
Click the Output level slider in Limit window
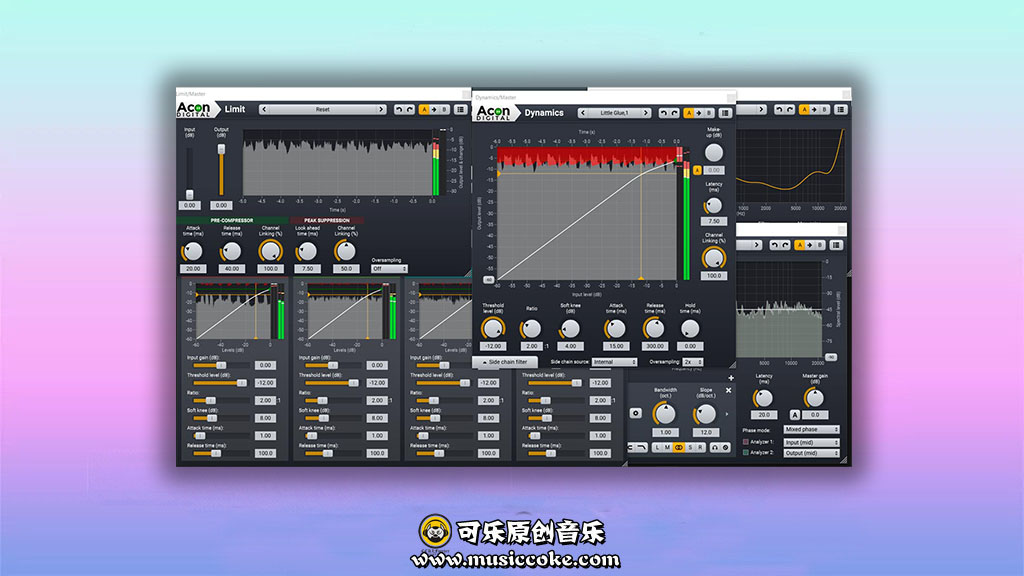point(221,170)
